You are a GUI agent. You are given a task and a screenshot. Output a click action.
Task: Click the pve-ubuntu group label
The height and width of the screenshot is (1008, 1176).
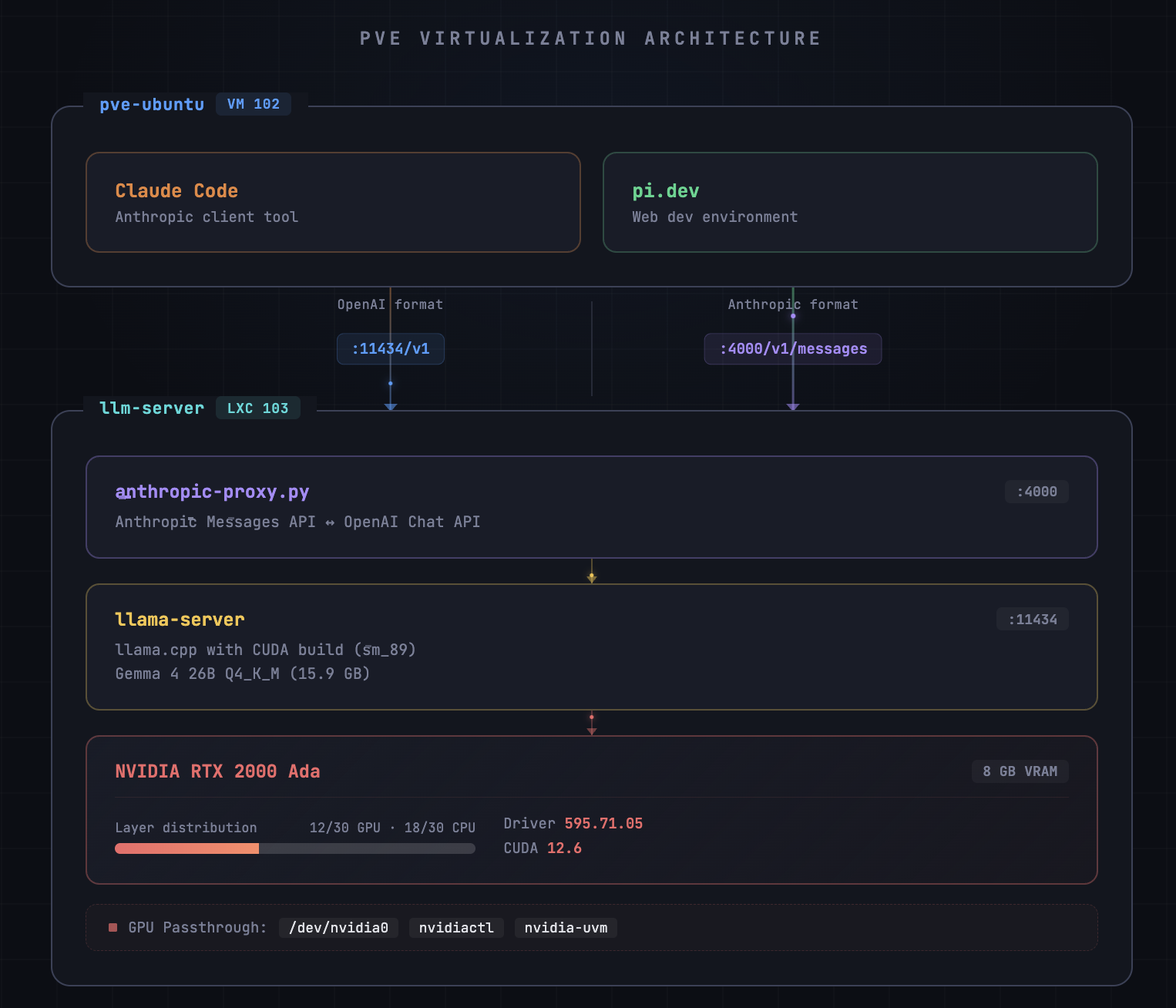click(152, 104)
